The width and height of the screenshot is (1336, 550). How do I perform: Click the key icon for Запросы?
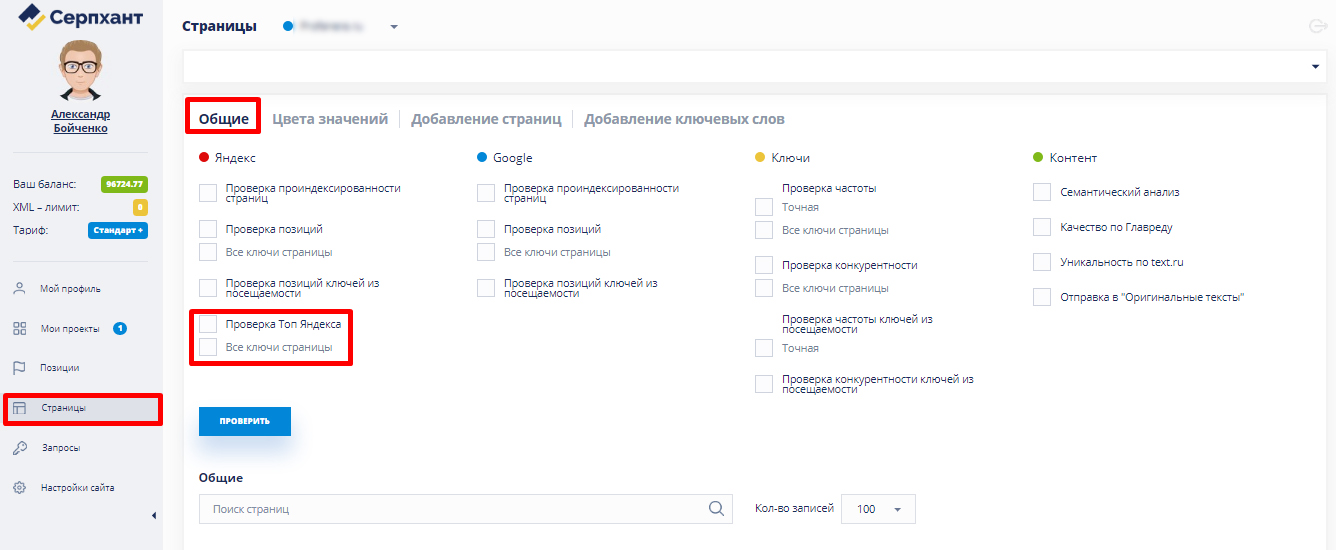tap(19, 448)
